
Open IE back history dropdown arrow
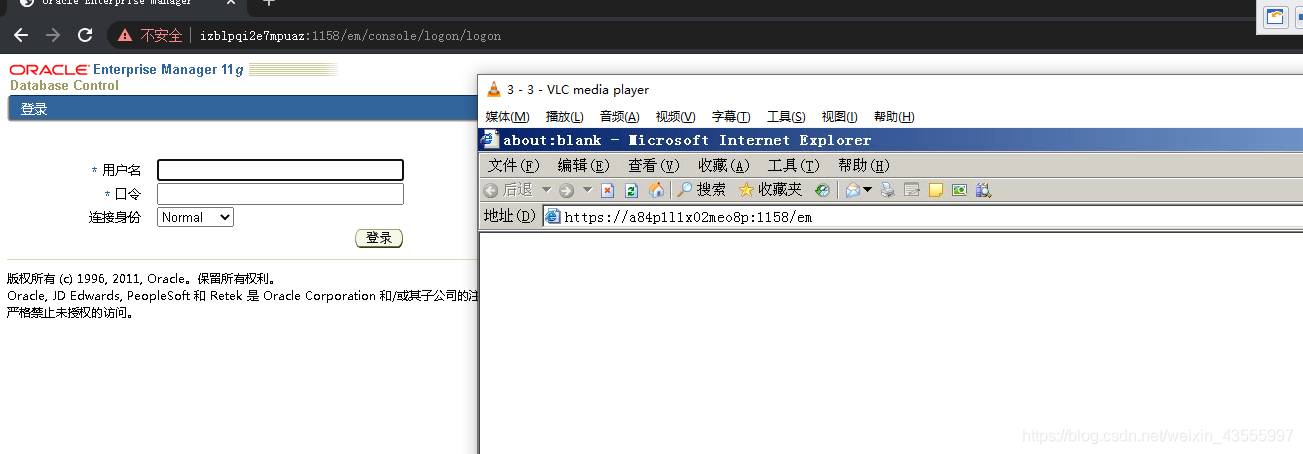(546, 190)
